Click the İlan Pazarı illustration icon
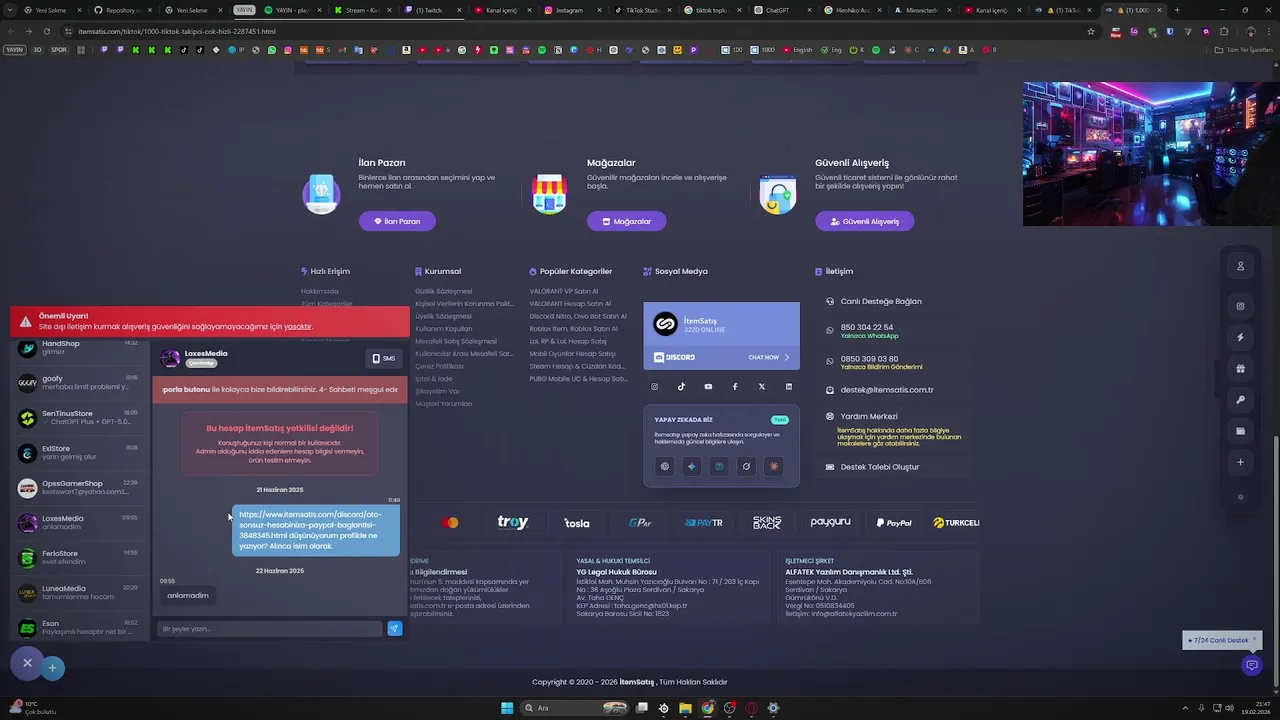This screenshot has width=1280, height=720. [x=321, y=194]
